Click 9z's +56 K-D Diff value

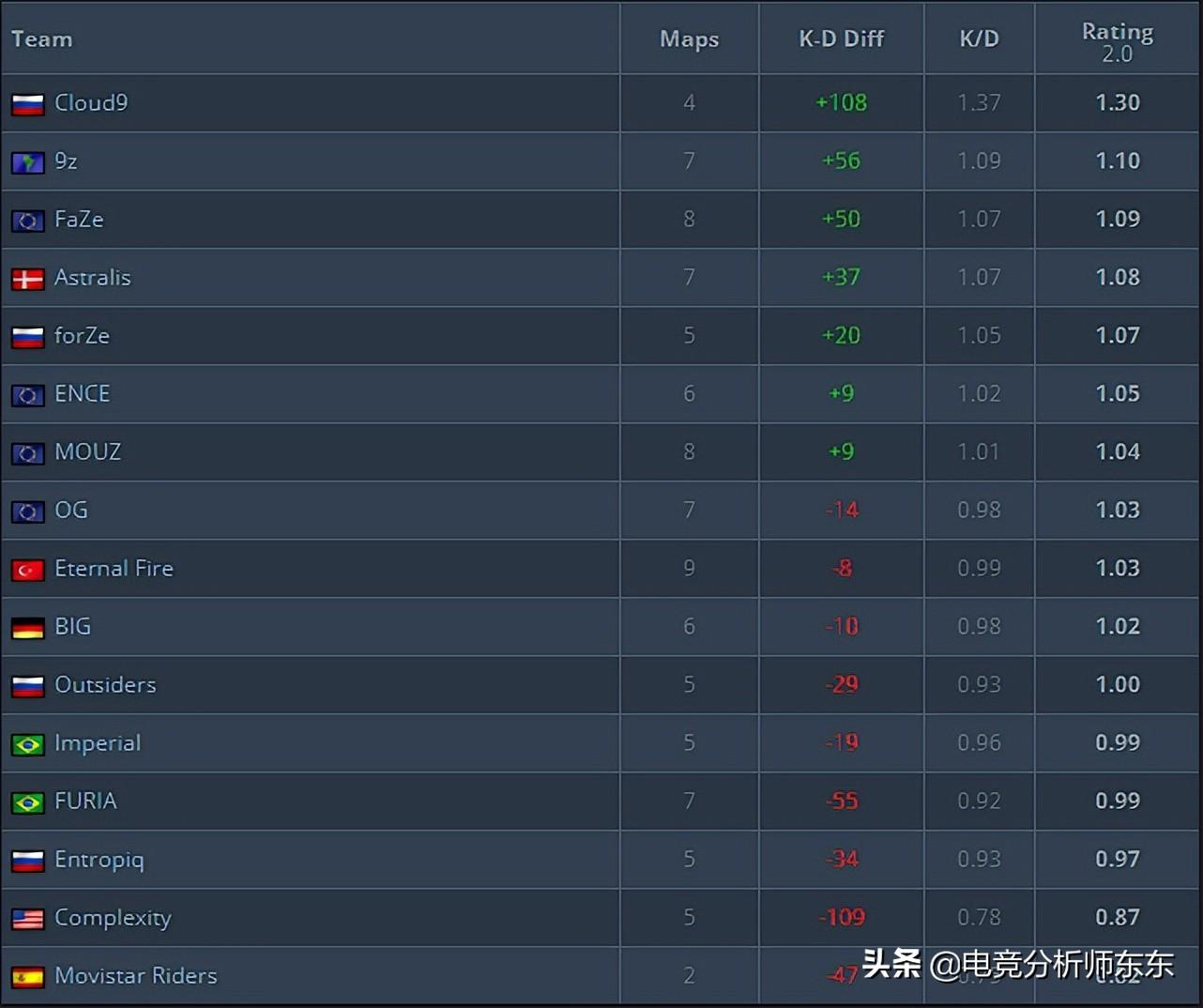[x=841, y=160]
